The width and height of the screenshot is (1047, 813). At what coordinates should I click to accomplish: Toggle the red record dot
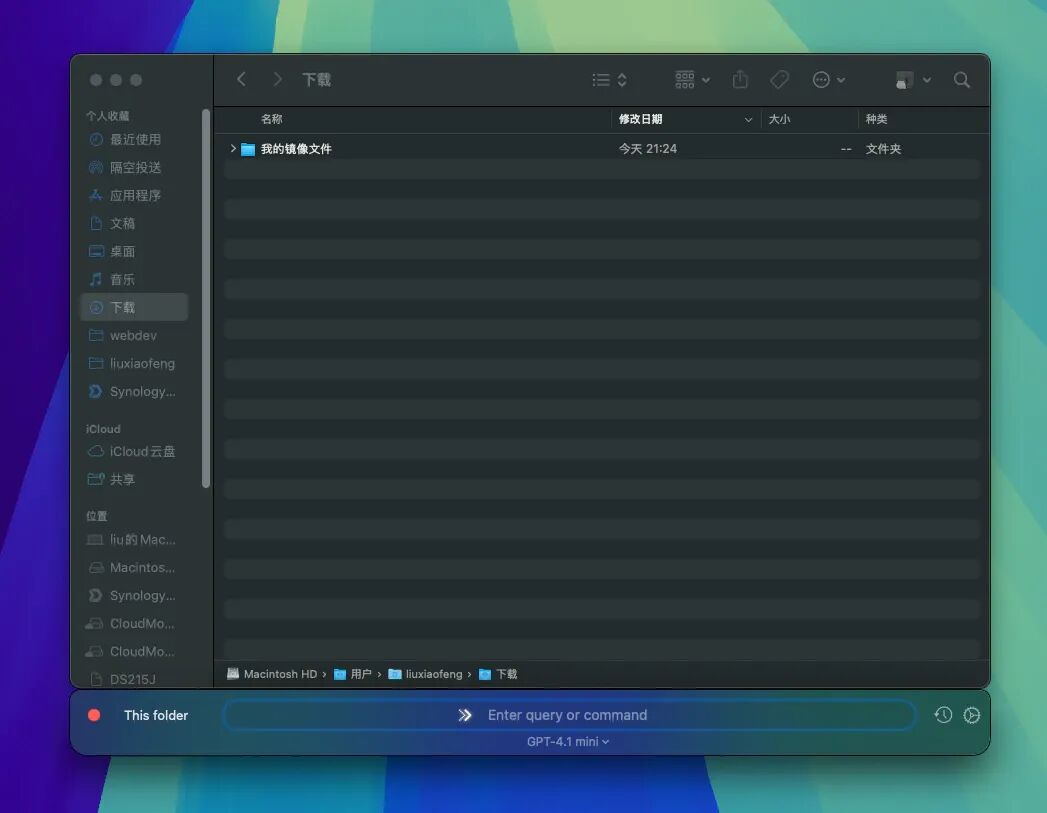tap(94, 715)
